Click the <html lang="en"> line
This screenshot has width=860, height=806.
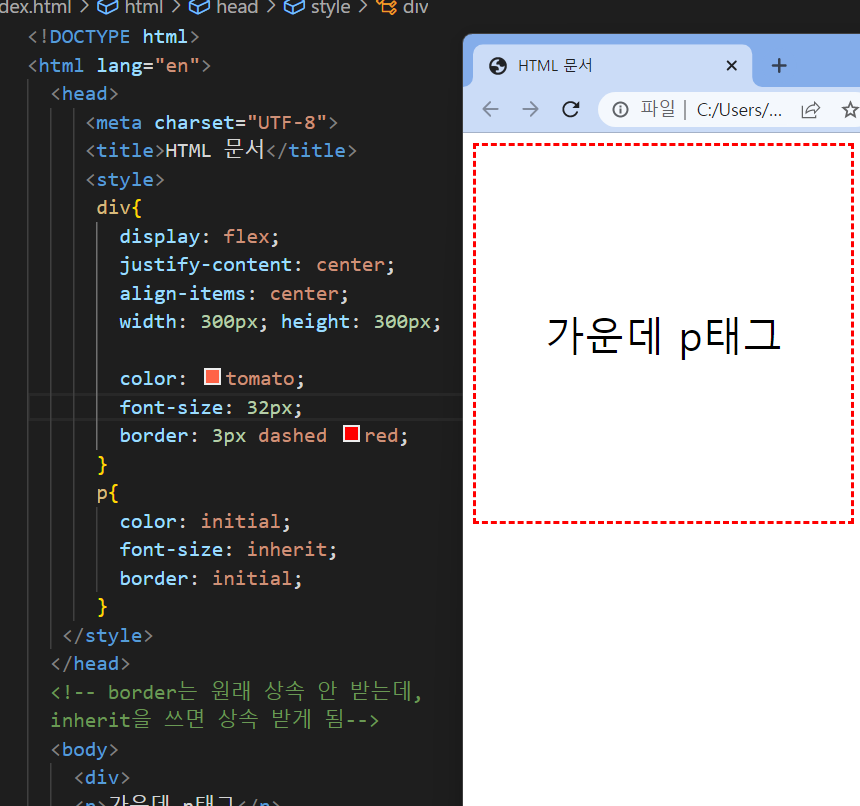click(120, 65)
